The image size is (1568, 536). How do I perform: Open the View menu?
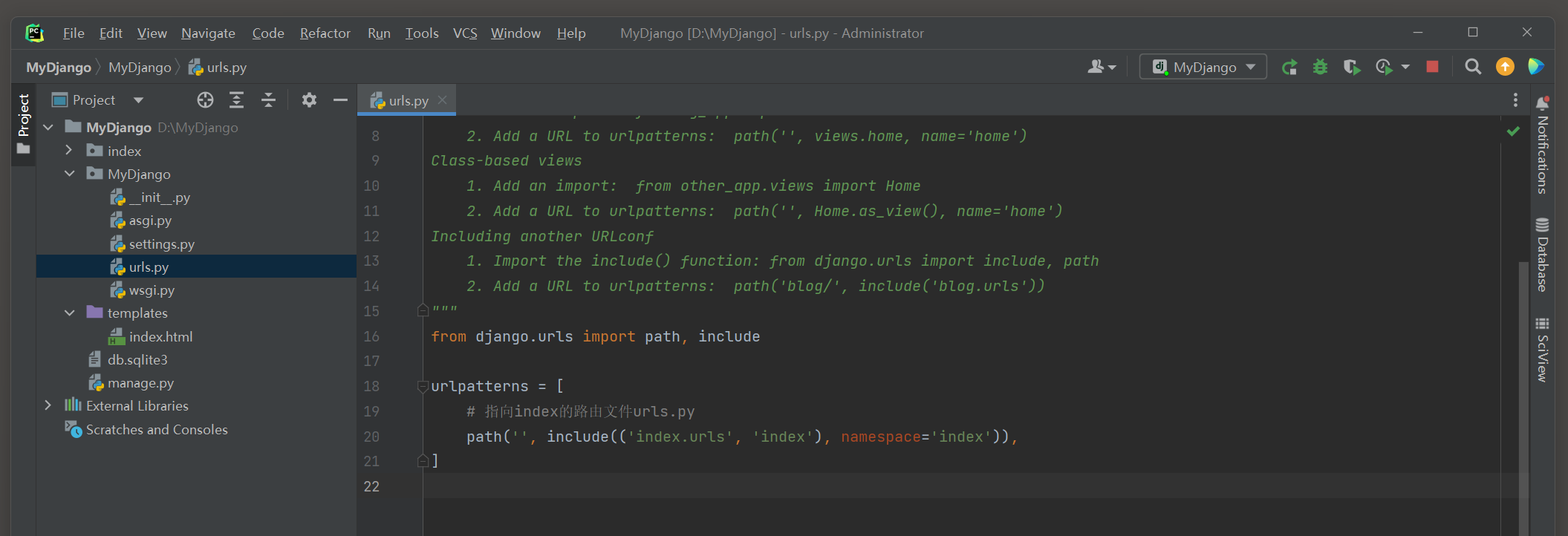152,33
